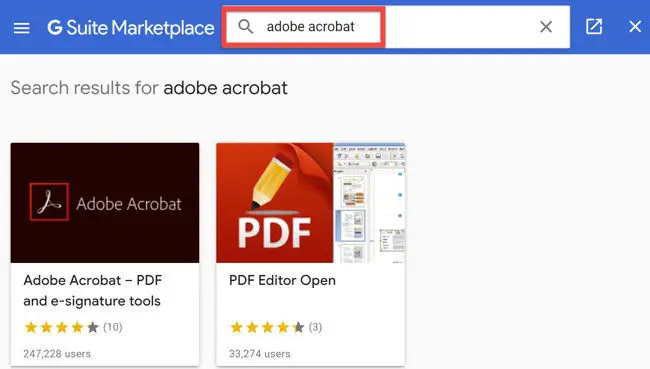
Task: Select the Adobe Acrobat – PDF and e-signature tools title
Action: click(x=93, y=290)
